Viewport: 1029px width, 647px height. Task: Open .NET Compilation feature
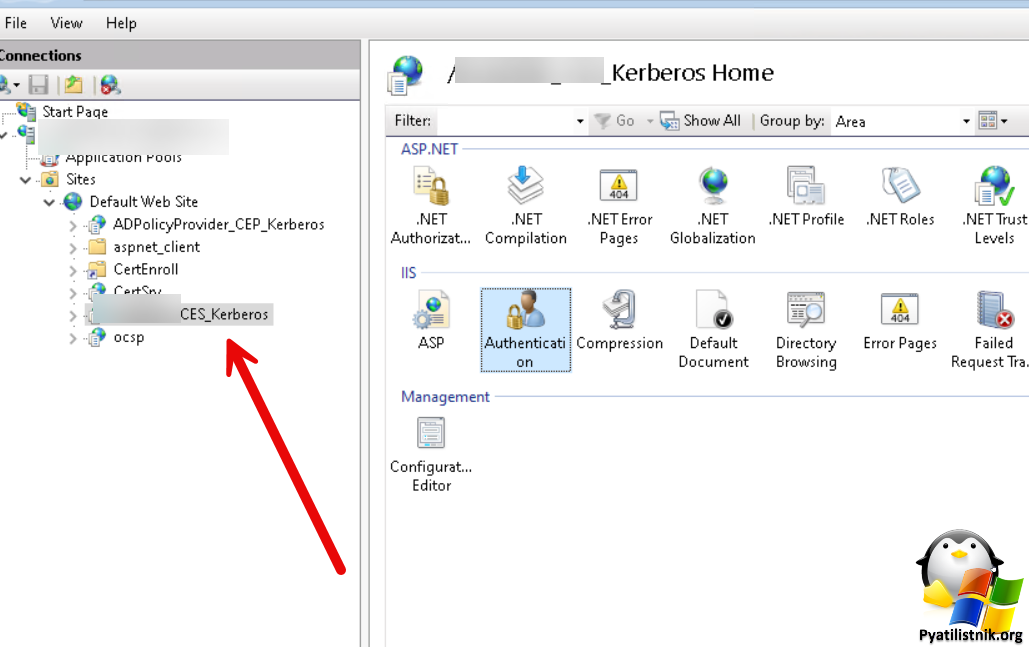click(x=526, y=205)
